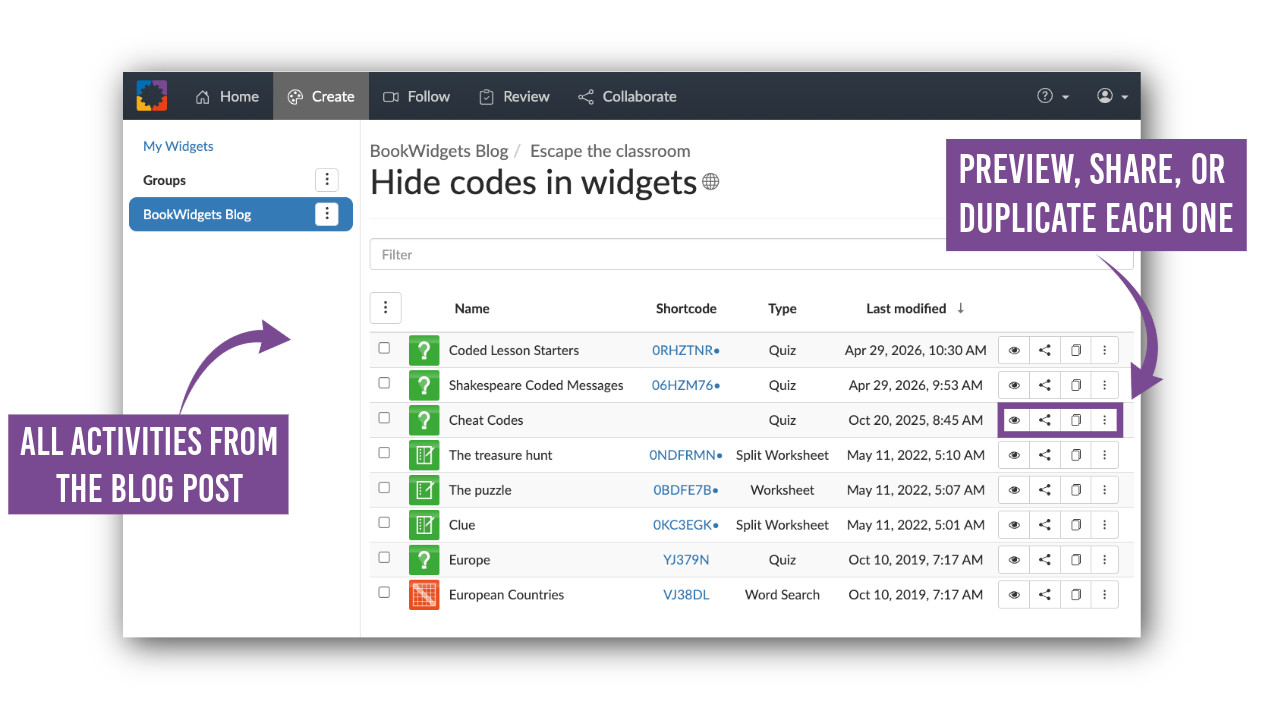Screen dimensions: 1280x720
Task: Preview Shakespeare Coded Messages widget
Action: (x=1014, y=385)
